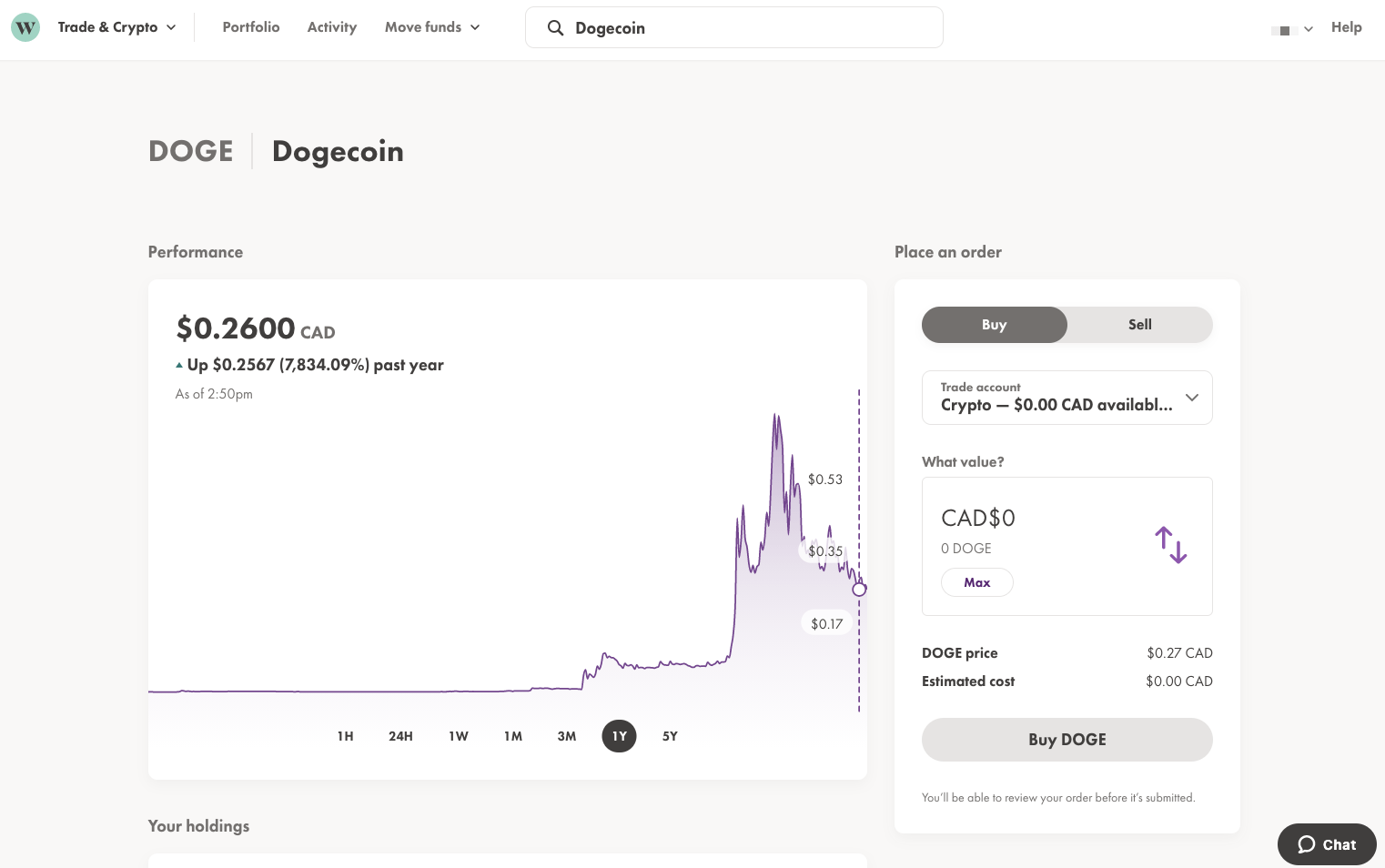Click the $0.35 chart label
This screenshot has width=1385, height=868.
coord(825,551)
